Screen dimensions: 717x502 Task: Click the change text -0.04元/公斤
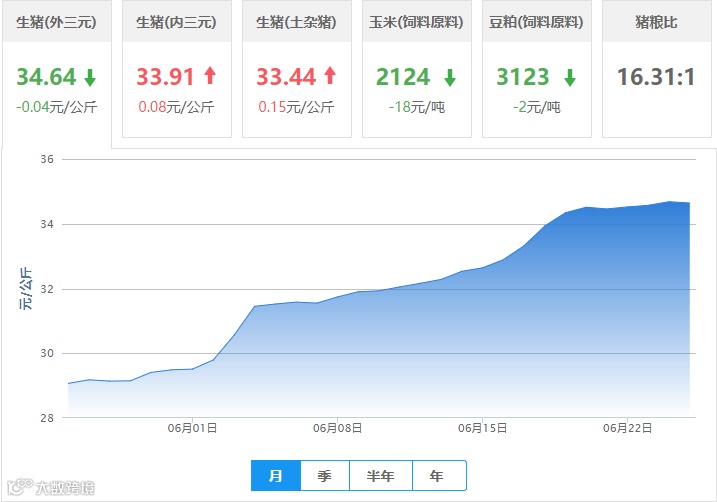pyautogui.click(x=57, y=107)
